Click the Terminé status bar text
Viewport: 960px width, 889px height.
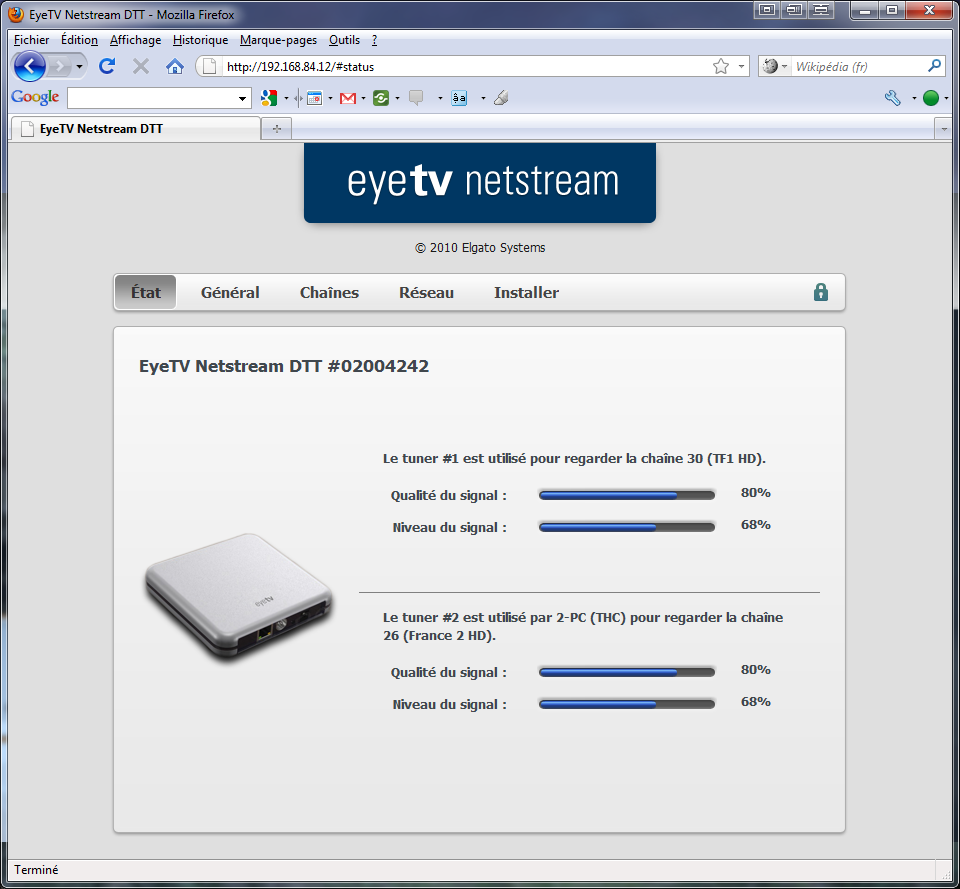click(36, 869)
